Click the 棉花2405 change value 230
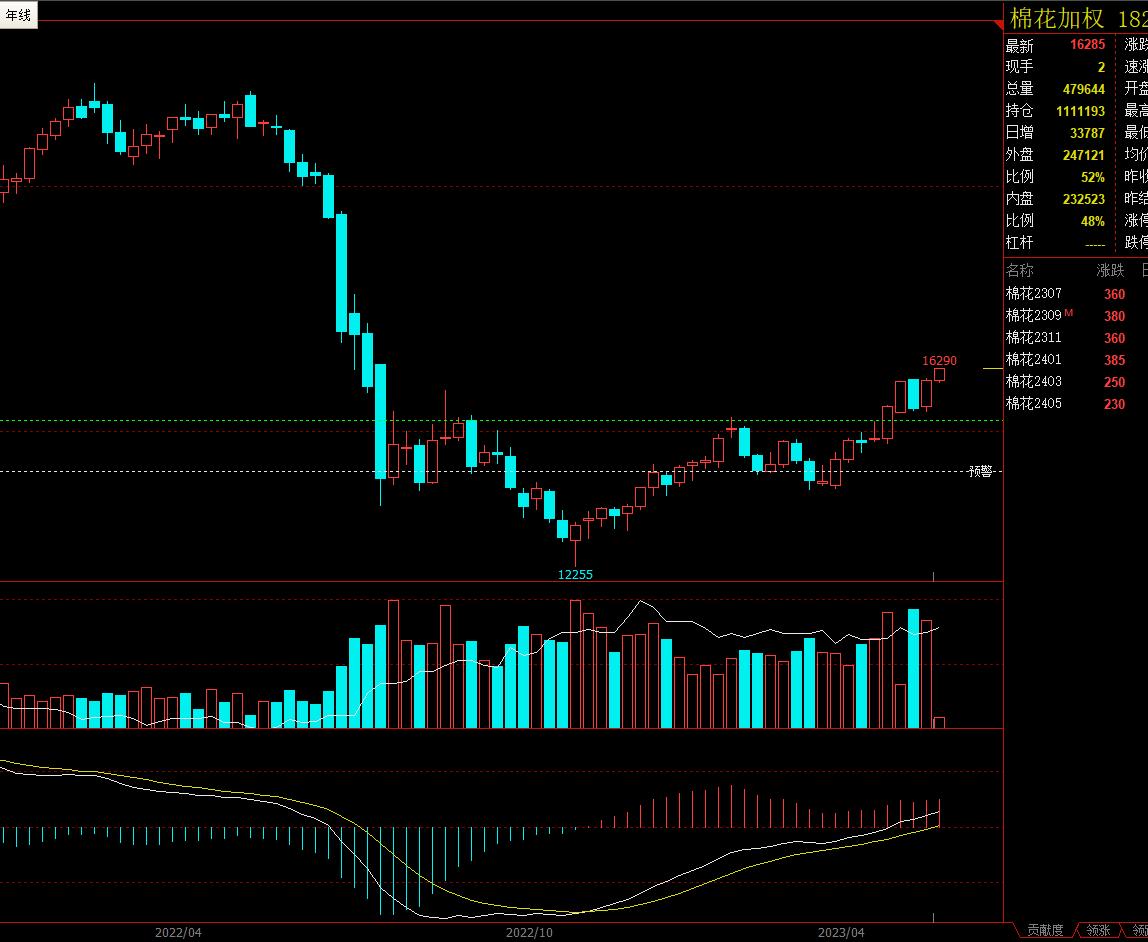This screenshot has height=942, width=1148. pyautogui.click(x=1114, y=404)
